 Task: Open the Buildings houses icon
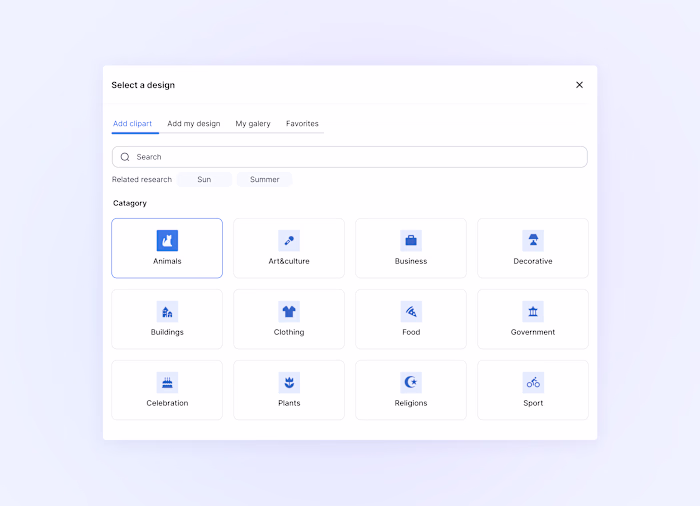(167, 312)
